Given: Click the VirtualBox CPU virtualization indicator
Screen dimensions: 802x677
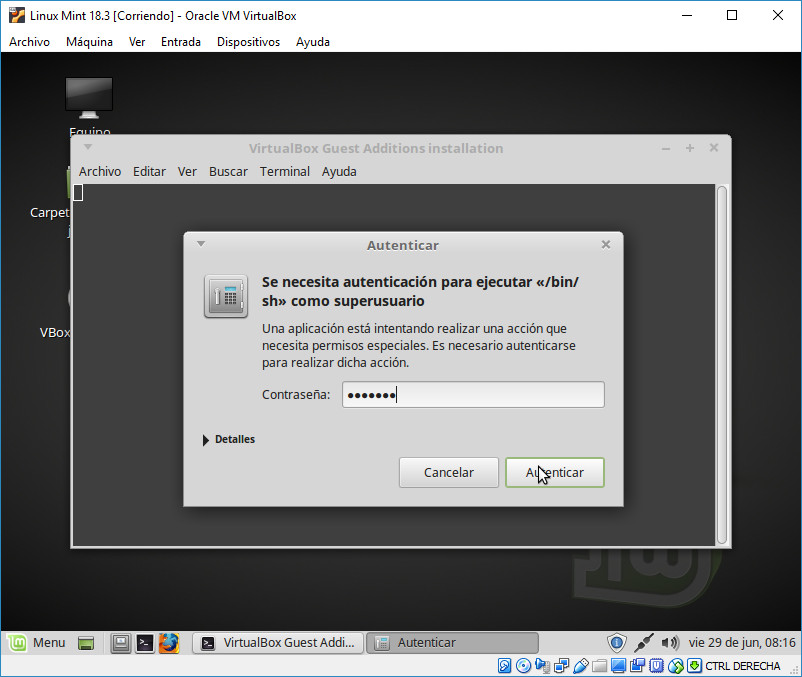Looking at the screenshot, I should (x=657, y=665).
